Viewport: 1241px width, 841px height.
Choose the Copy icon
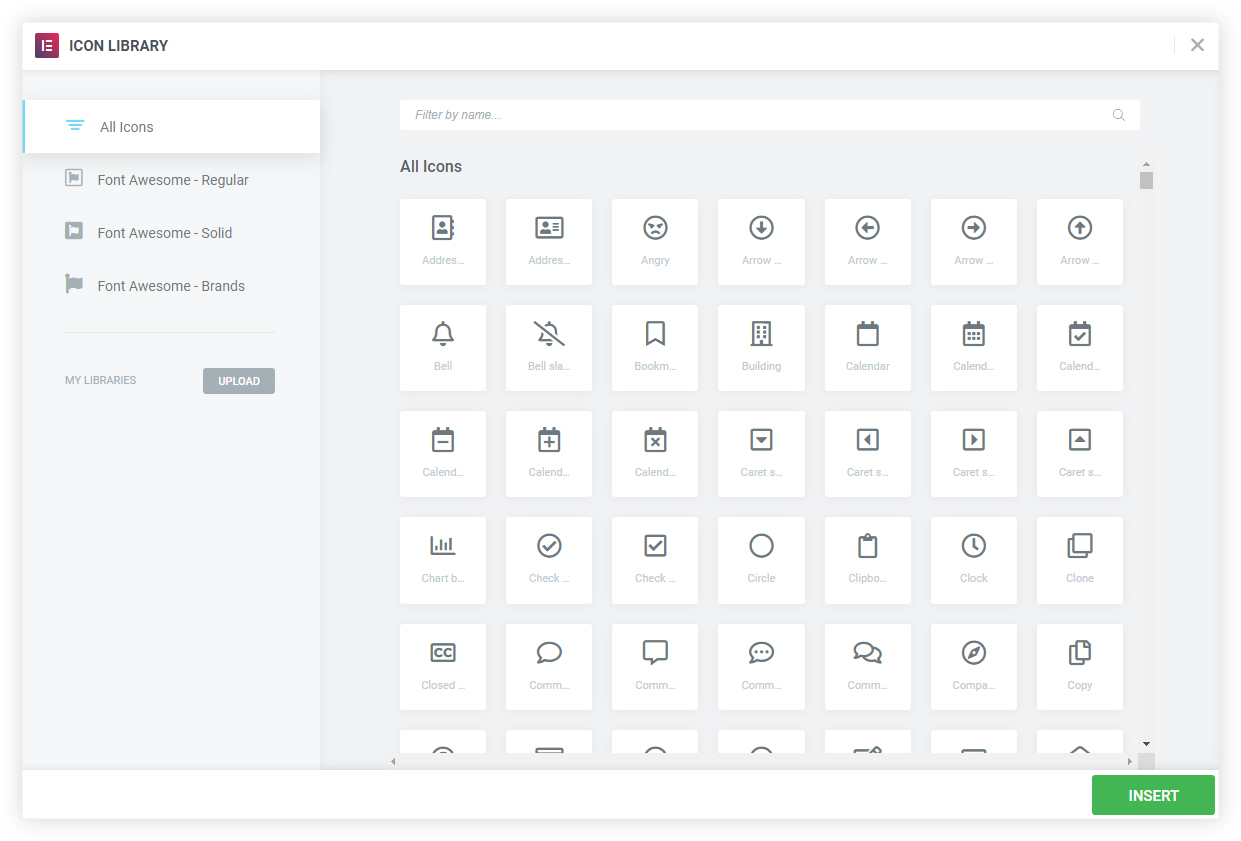coord(1079,666)
